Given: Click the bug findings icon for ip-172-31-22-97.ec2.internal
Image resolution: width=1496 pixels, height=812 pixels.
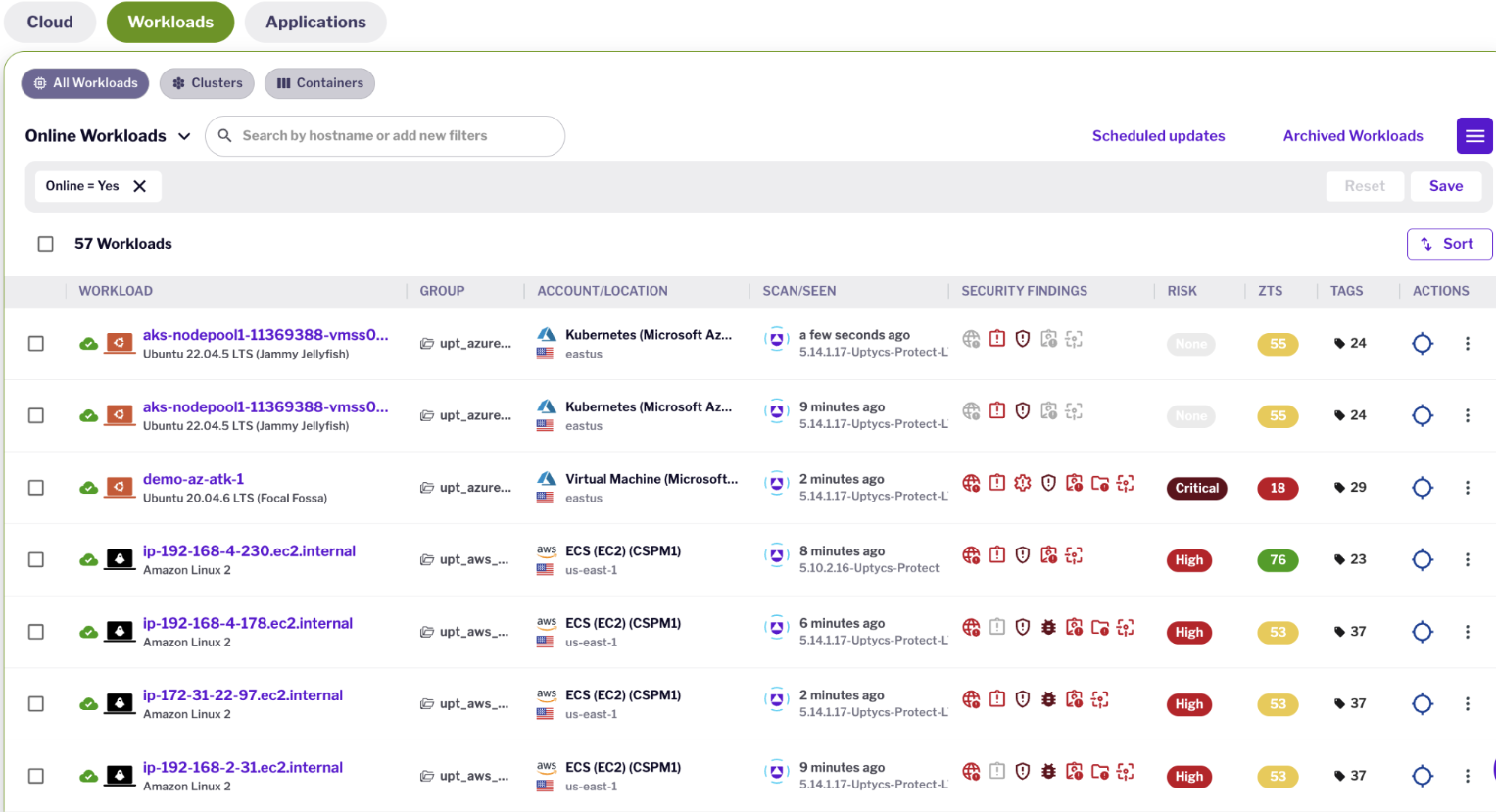Looking at the screenshot, I should (x=1048, y=699).
